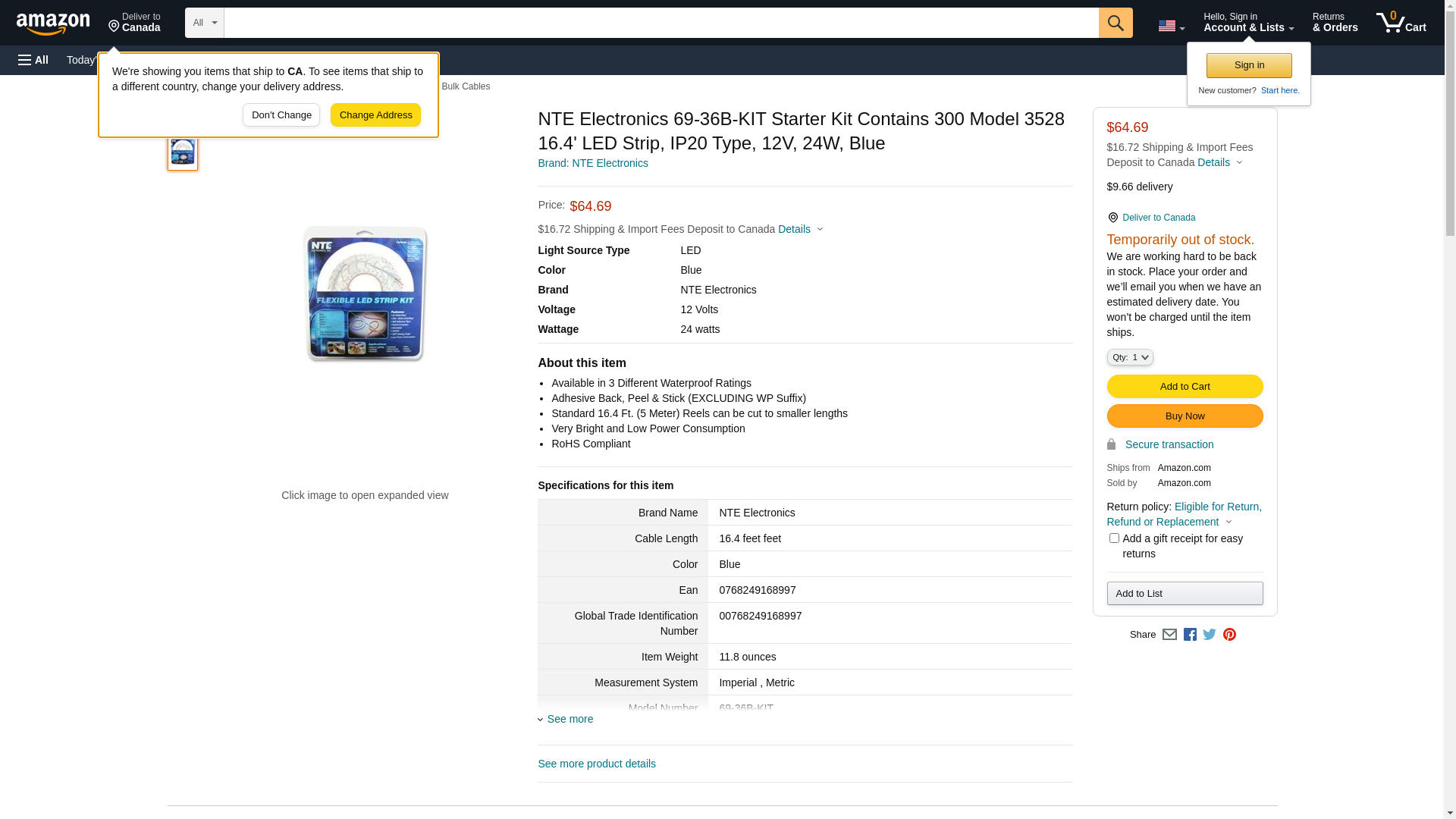The image size is (1456, 819).
Task: Click the Add to Cart button
Action: coord(1185,387)
